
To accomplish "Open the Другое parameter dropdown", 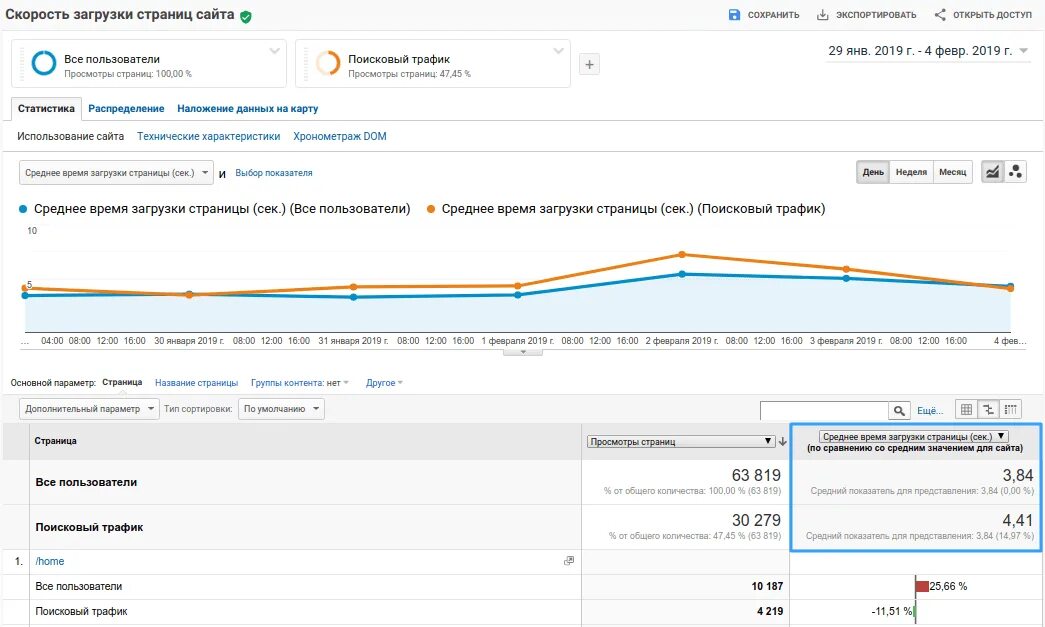I will (385, 383).
